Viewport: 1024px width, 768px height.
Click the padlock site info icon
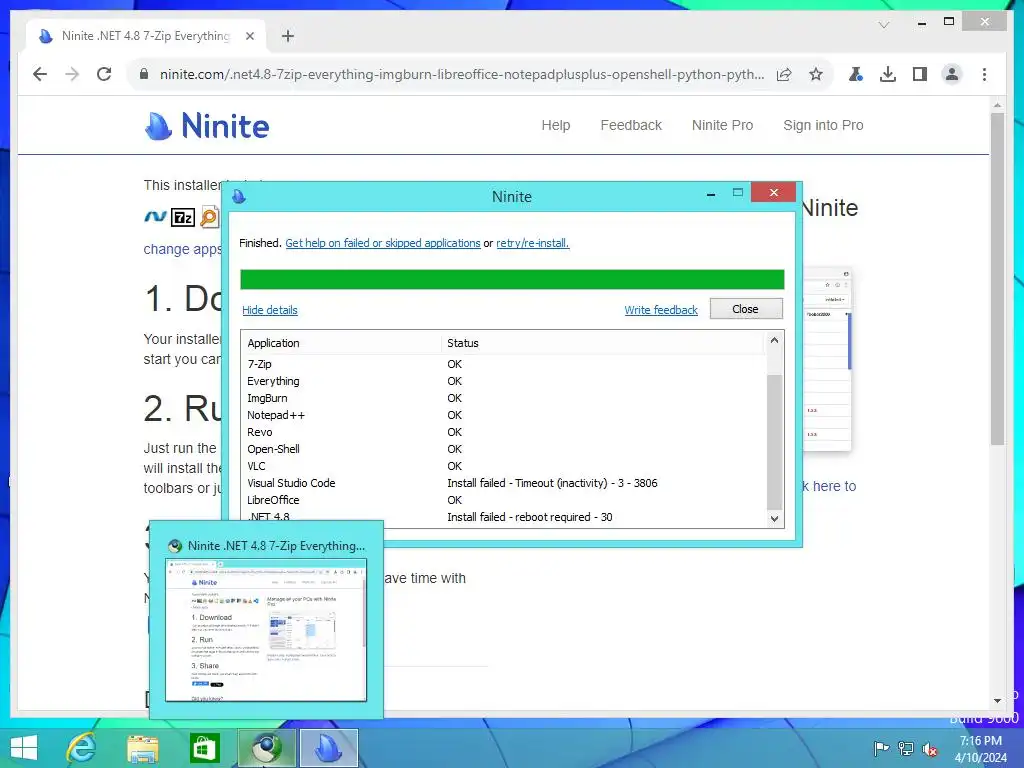(144, 74)
